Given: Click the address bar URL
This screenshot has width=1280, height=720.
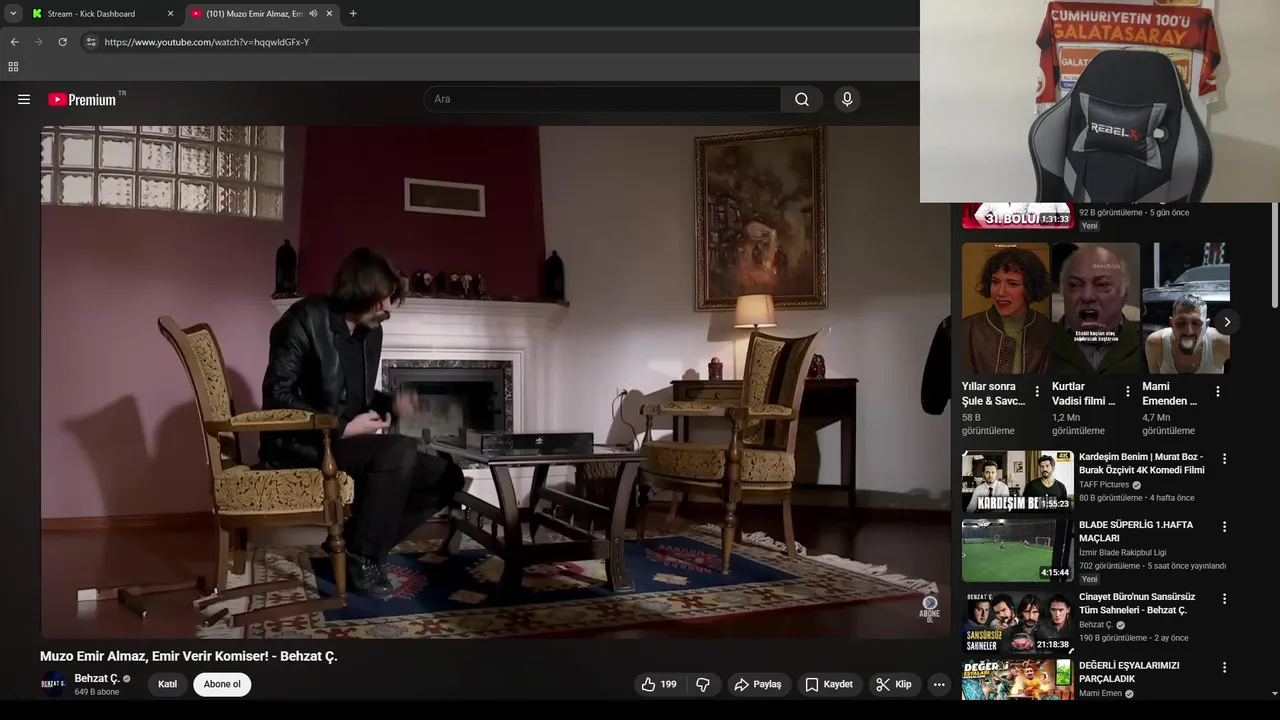Looking at the screenshot, I should coord(207,42).
